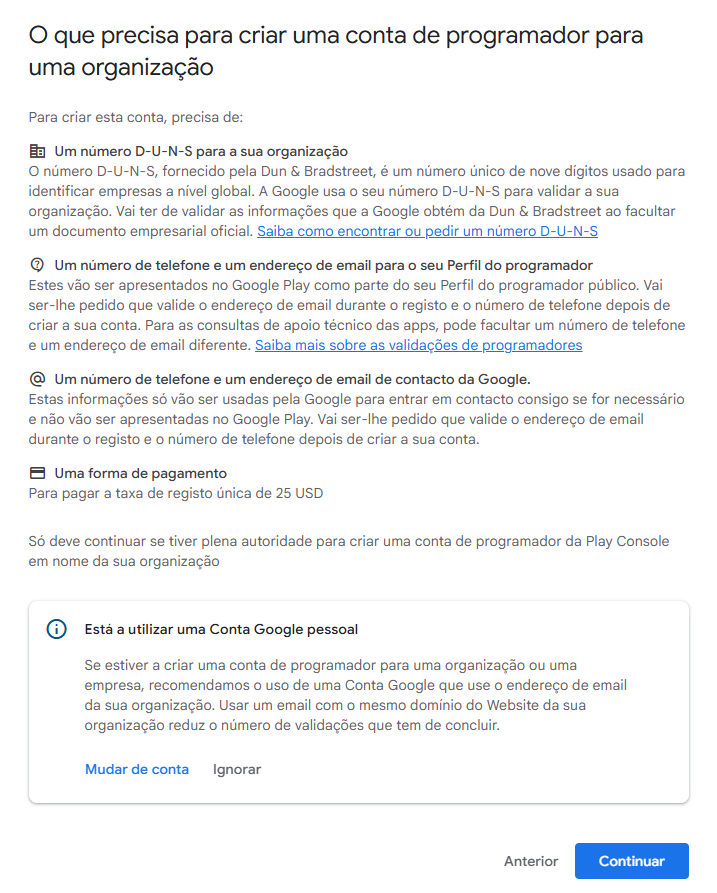Dismiss the notice with Ignorar
This screenshot has height=893, width=717.
237,769
